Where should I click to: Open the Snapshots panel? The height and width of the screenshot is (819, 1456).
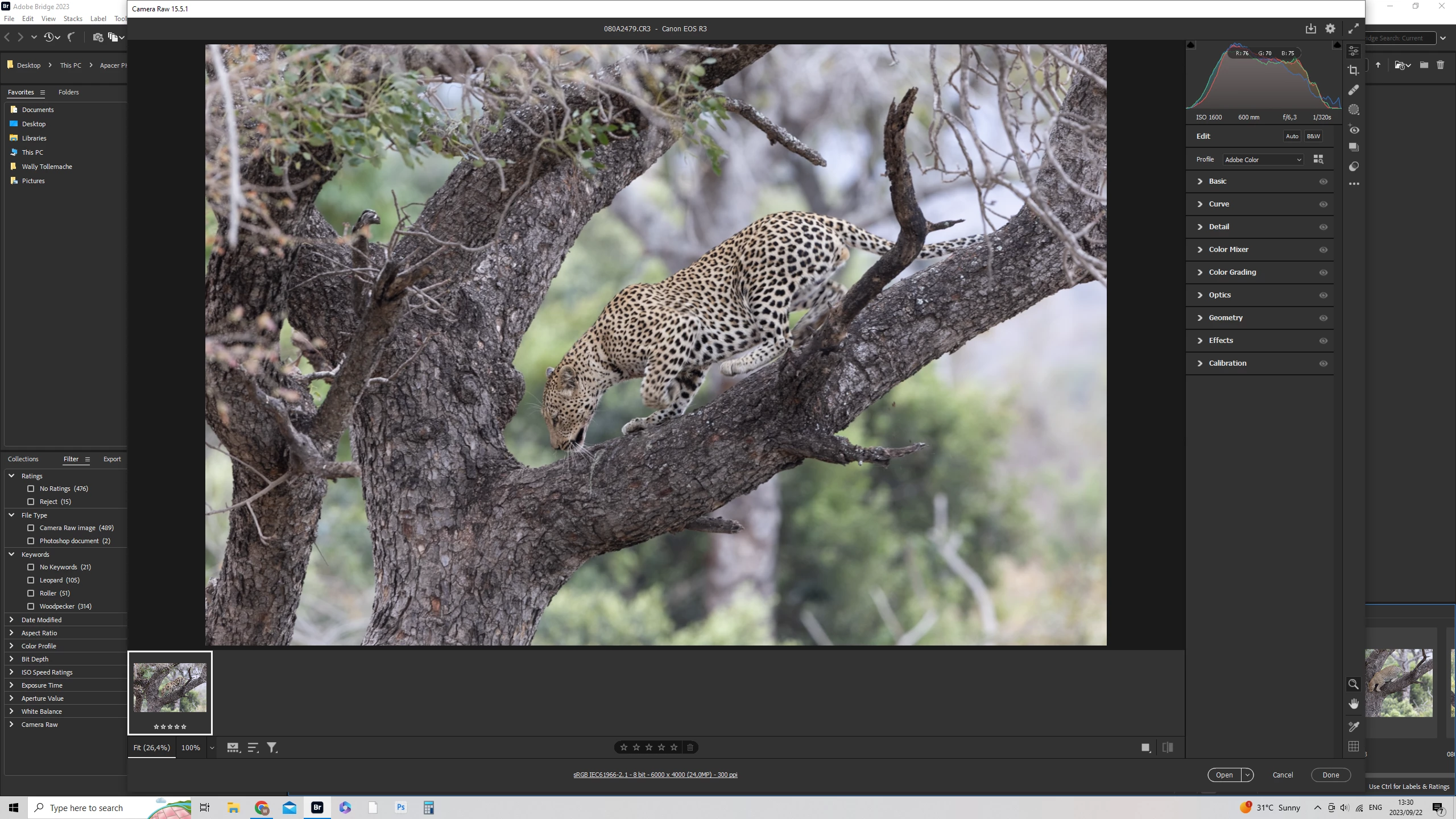(x=1354, y=147)
